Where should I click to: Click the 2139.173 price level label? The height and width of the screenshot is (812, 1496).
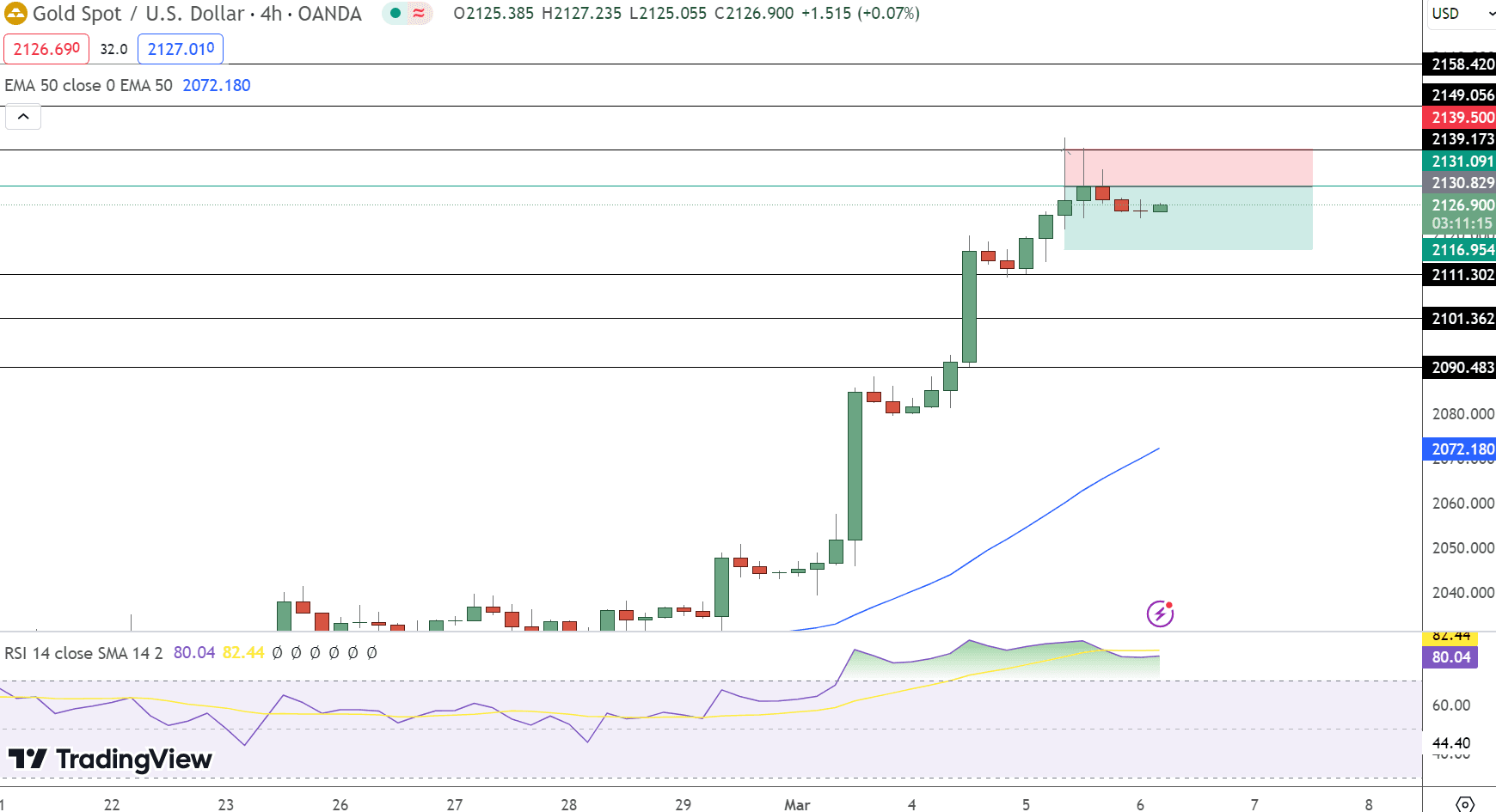click(1460, 139)
